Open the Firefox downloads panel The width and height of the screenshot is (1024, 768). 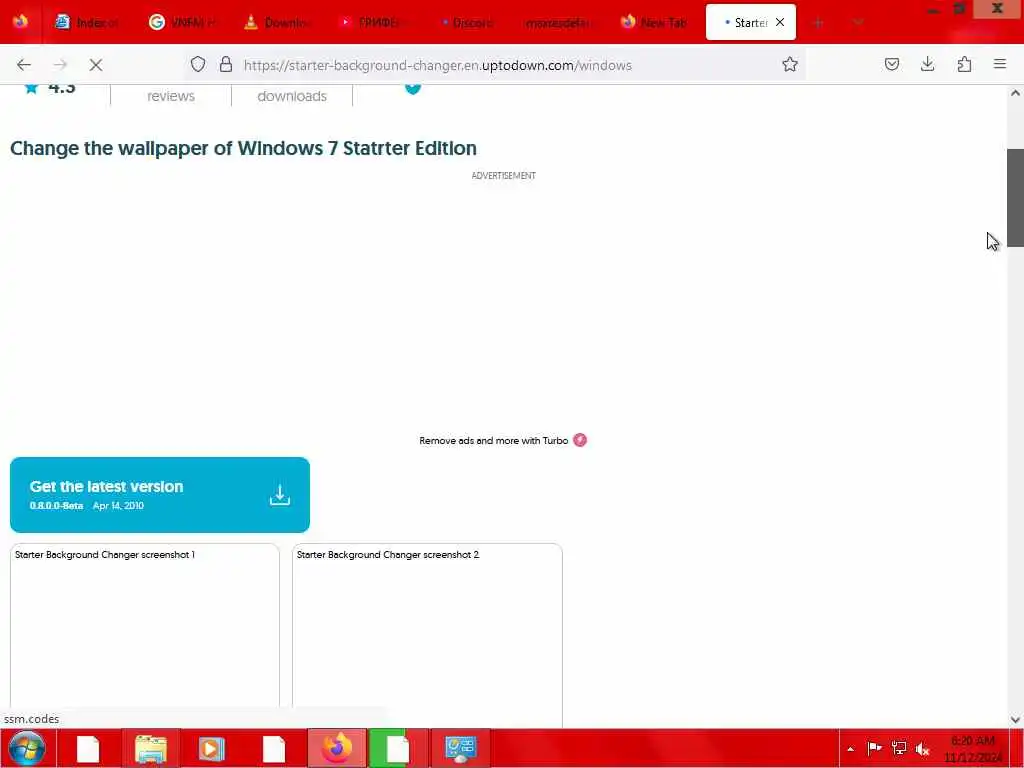pyautogui.click(x=927, y=65)
